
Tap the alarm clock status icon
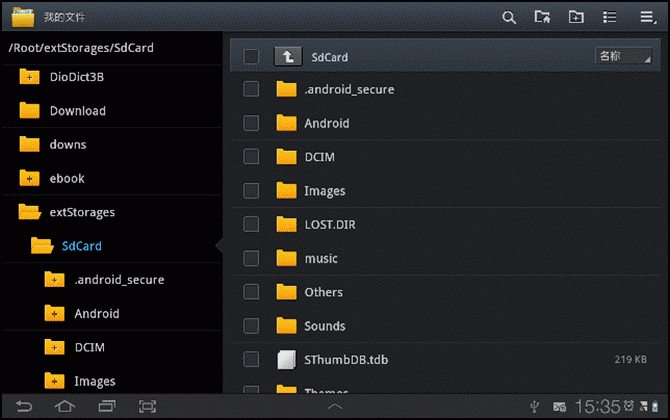coord(629,405)
